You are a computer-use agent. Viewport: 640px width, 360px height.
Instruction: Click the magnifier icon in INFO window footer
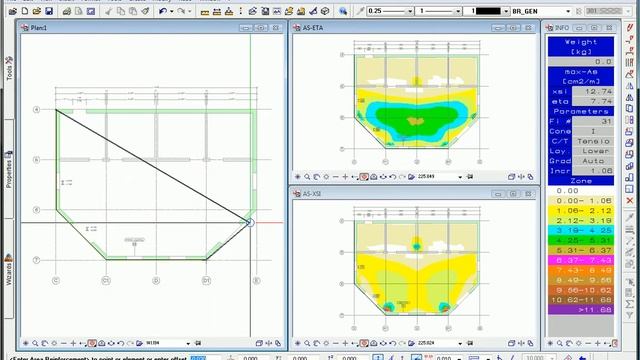pos(560,343)
